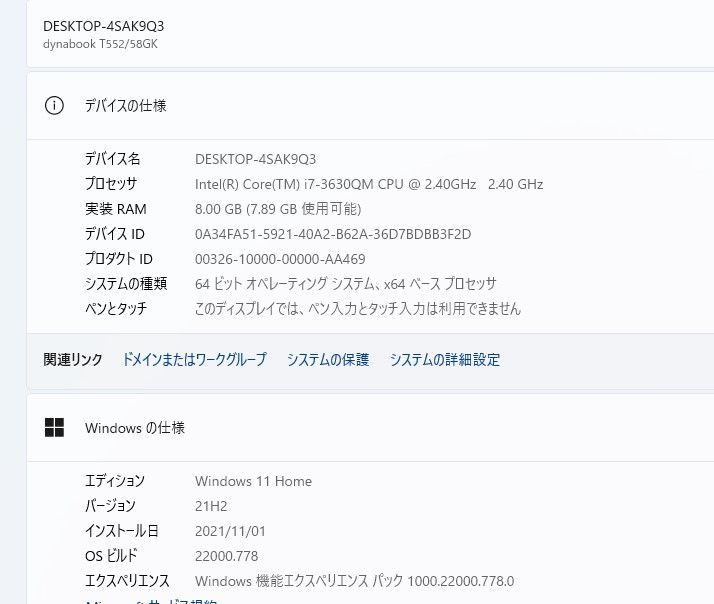Click the プロセッサ label

(111, 184)
